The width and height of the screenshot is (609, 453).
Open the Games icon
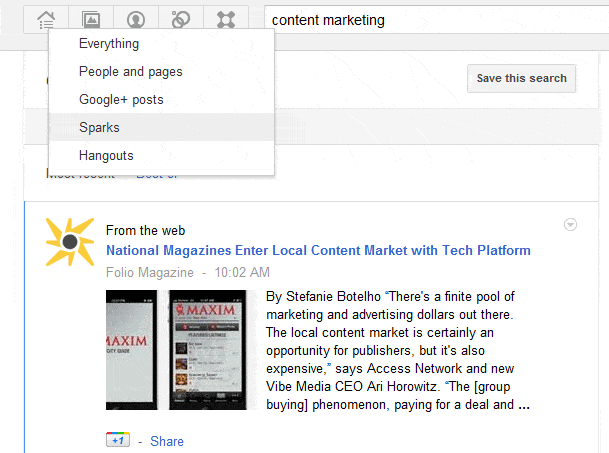[x=226, y=19]
